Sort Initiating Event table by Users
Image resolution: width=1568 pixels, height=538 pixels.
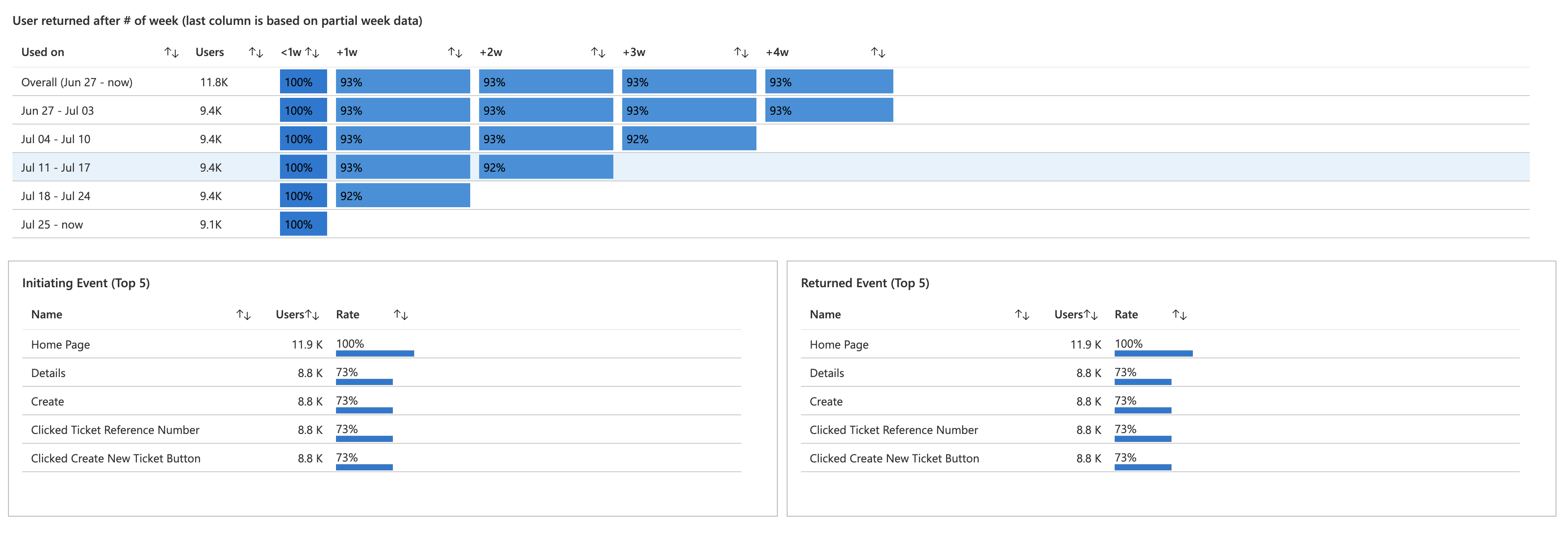(312, 314)
